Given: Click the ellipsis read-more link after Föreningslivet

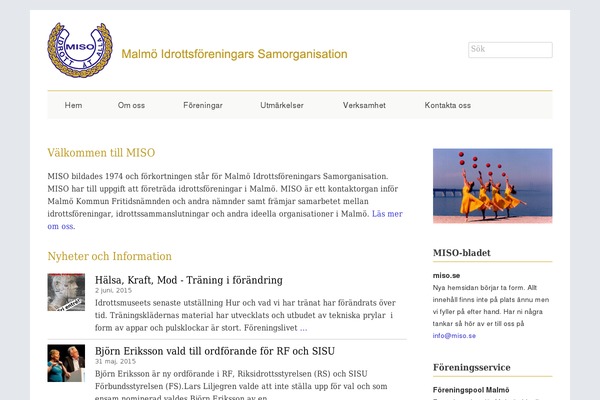Looking at the screenshot, I should pyautogui.click(x=303, y=328).
